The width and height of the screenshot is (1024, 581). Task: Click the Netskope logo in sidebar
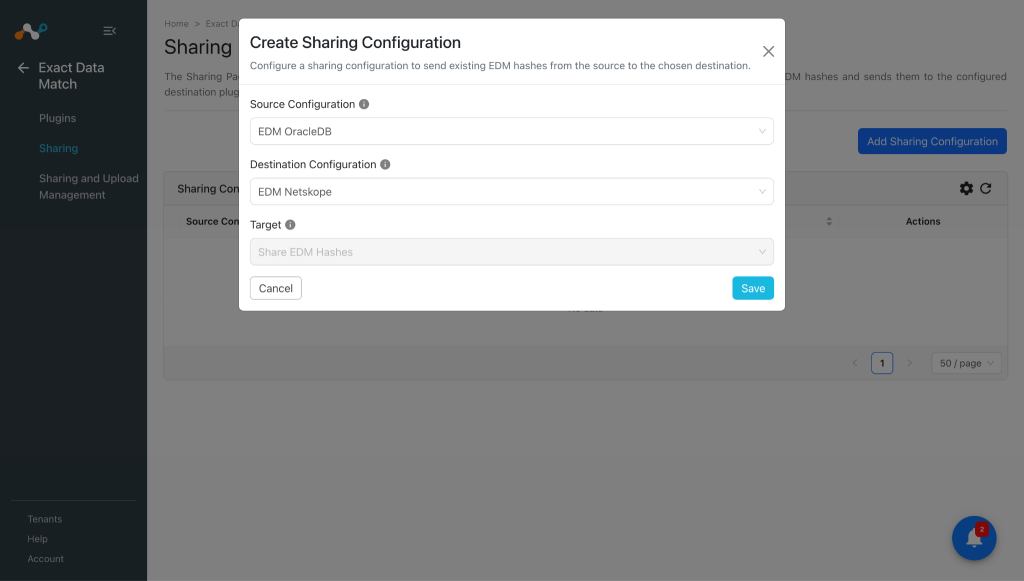click(x=31, y=31)
